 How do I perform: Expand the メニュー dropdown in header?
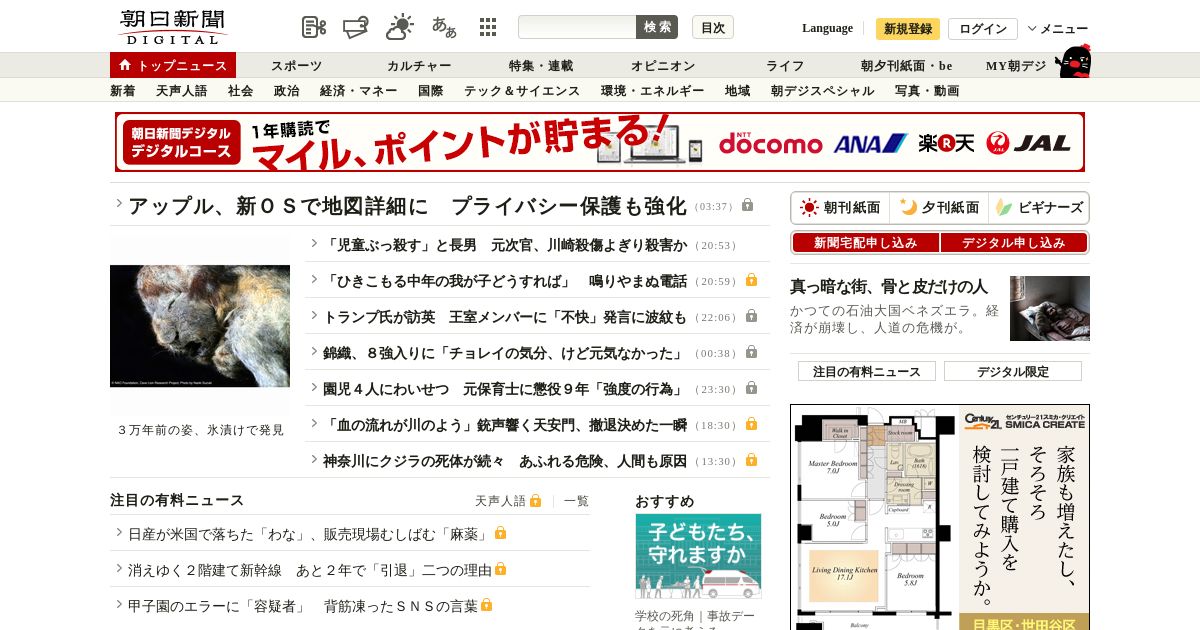click(1058, 29)
